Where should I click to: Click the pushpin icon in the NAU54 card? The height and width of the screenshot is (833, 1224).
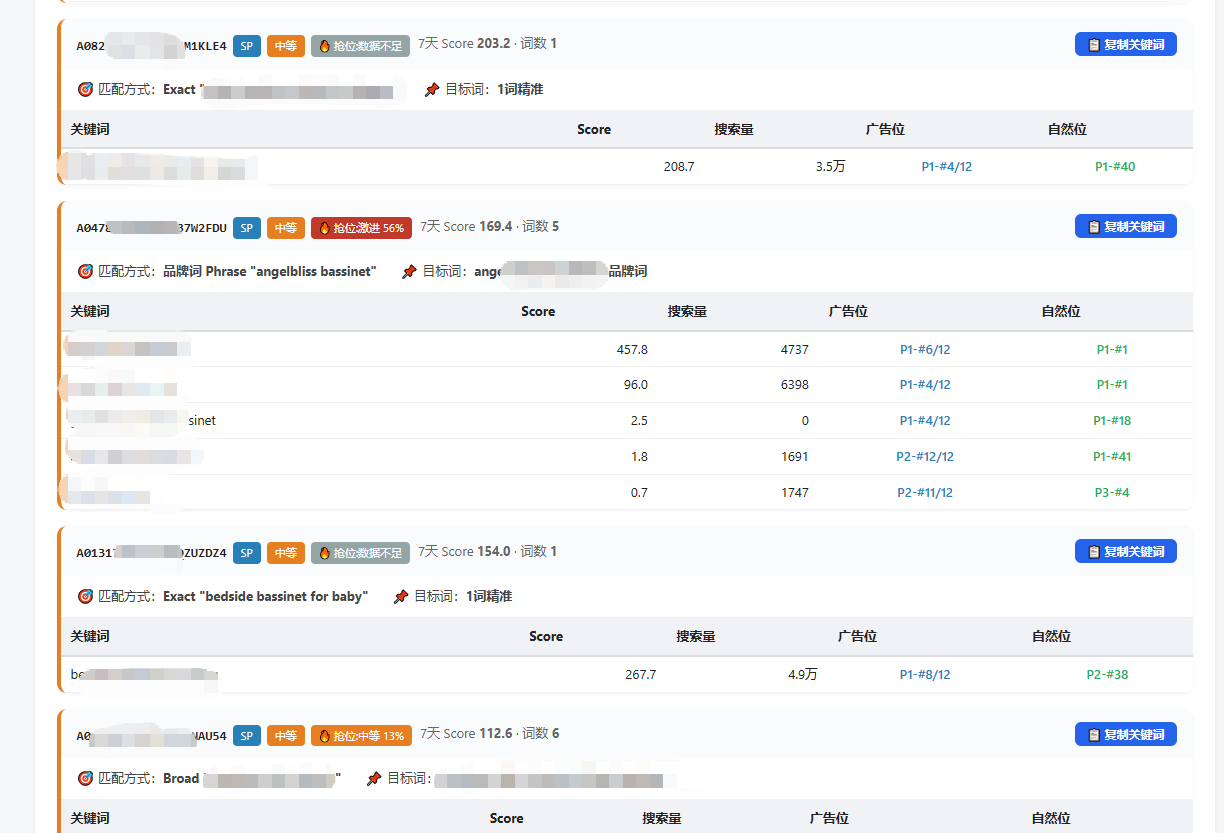point(374,778)
